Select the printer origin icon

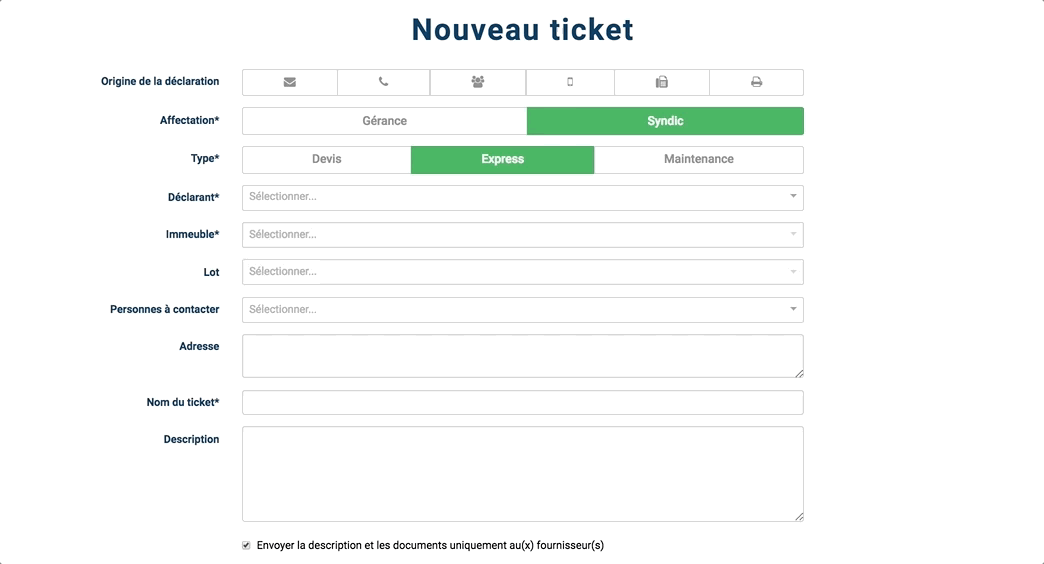pos(756,82)
